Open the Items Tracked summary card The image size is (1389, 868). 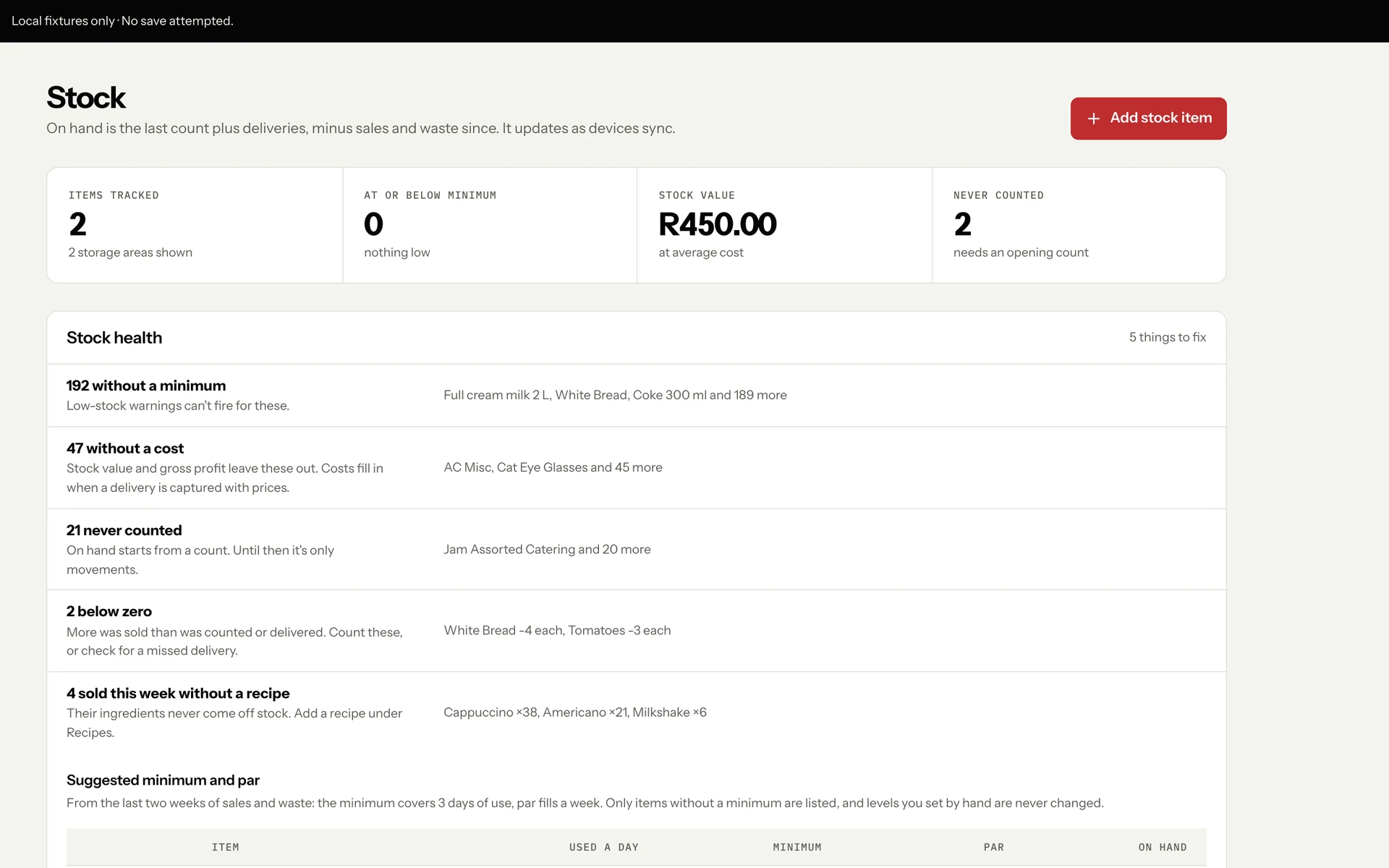point(195,225)
